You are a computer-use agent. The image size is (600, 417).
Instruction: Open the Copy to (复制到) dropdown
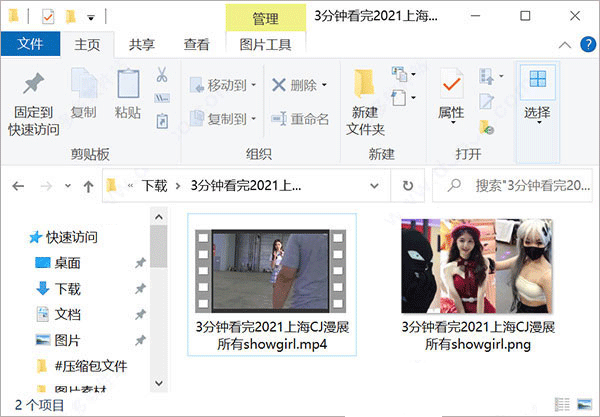coord(253,119)
